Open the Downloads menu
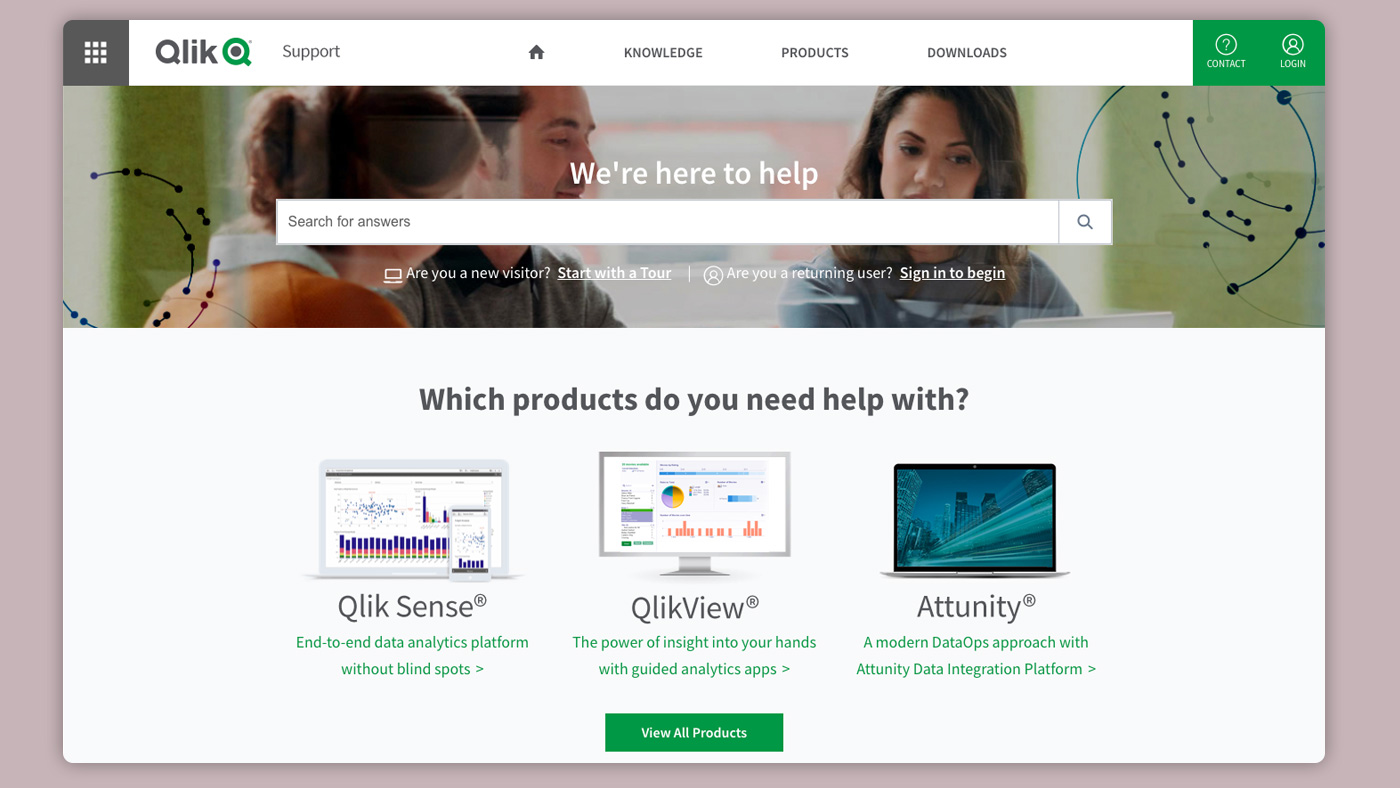This screenshot has height=788, width=1400. click(967, 53)
